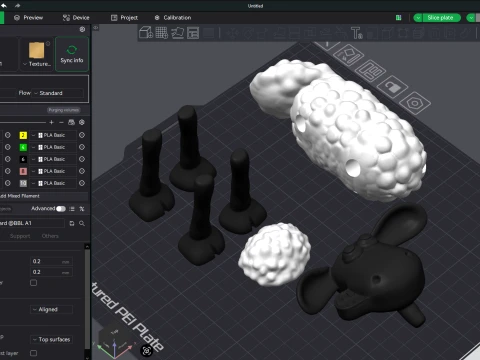Click the edit icon right of filament 6
The width and height of the screenshot is (480, 360).
82,159
